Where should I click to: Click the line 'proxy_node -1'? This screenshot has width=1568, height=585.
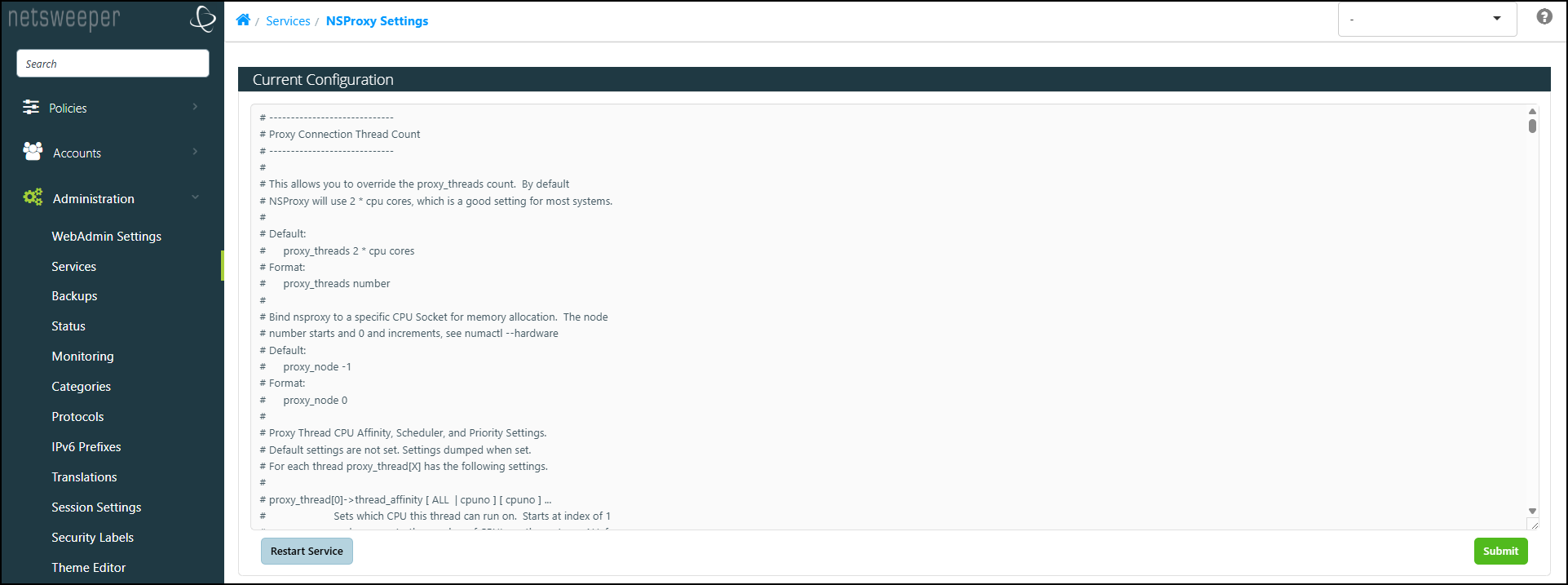point(317,366)
